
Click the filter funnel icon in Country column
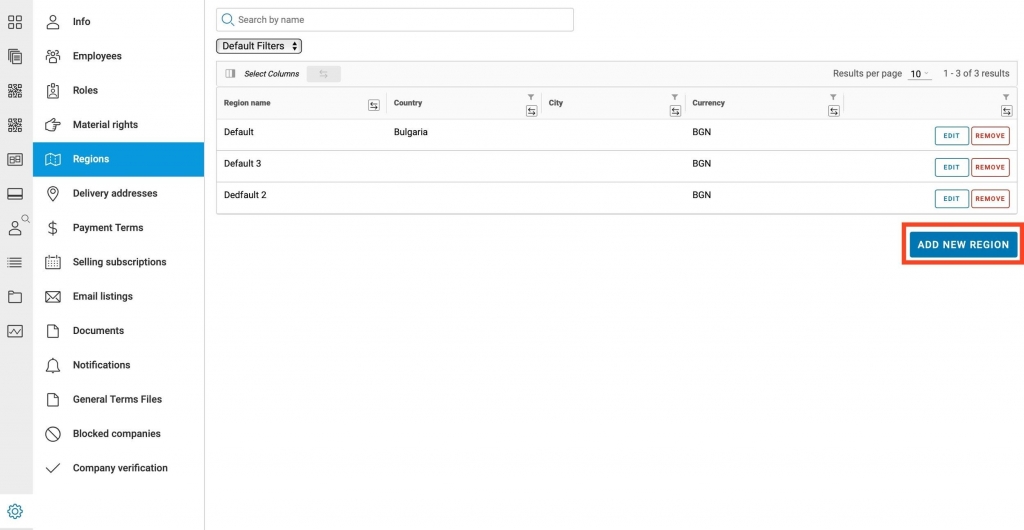531,97
